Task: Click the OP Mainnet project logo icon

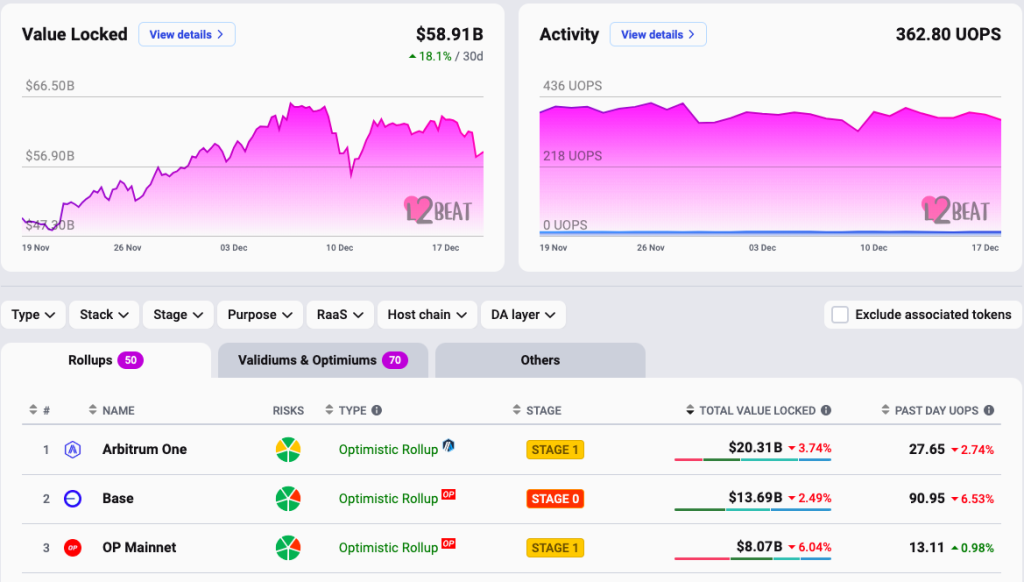Action: click(72, 547)
